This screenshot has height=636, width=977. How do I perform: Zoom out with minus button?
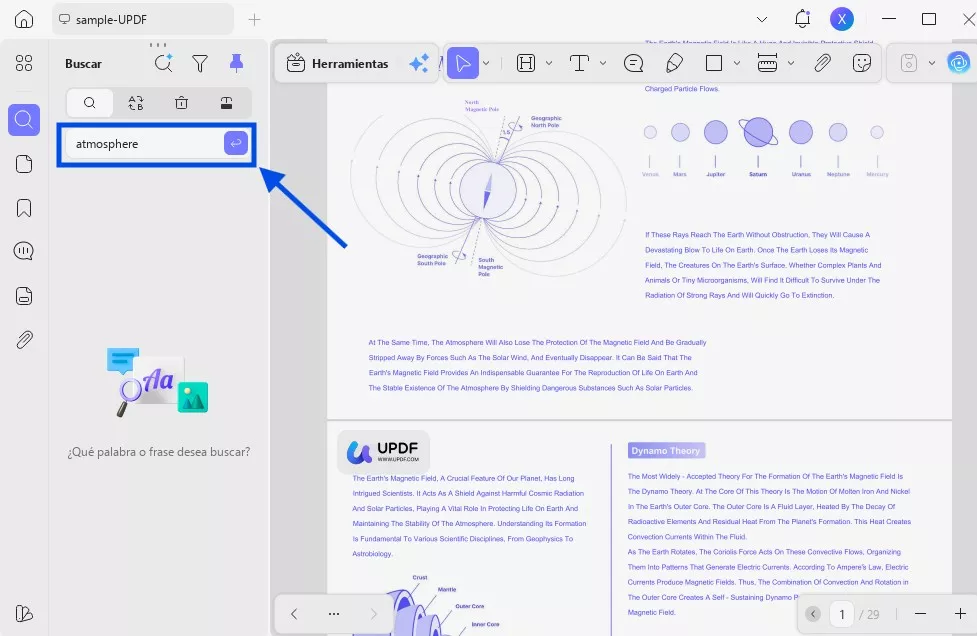920,614
